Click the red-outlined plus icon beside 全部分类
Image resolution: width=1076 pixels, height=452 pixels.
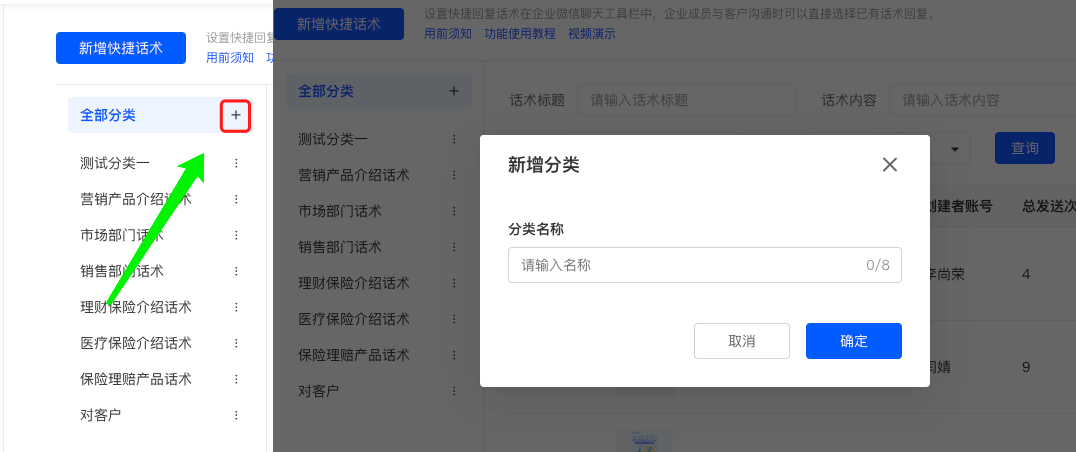(235, 116)
